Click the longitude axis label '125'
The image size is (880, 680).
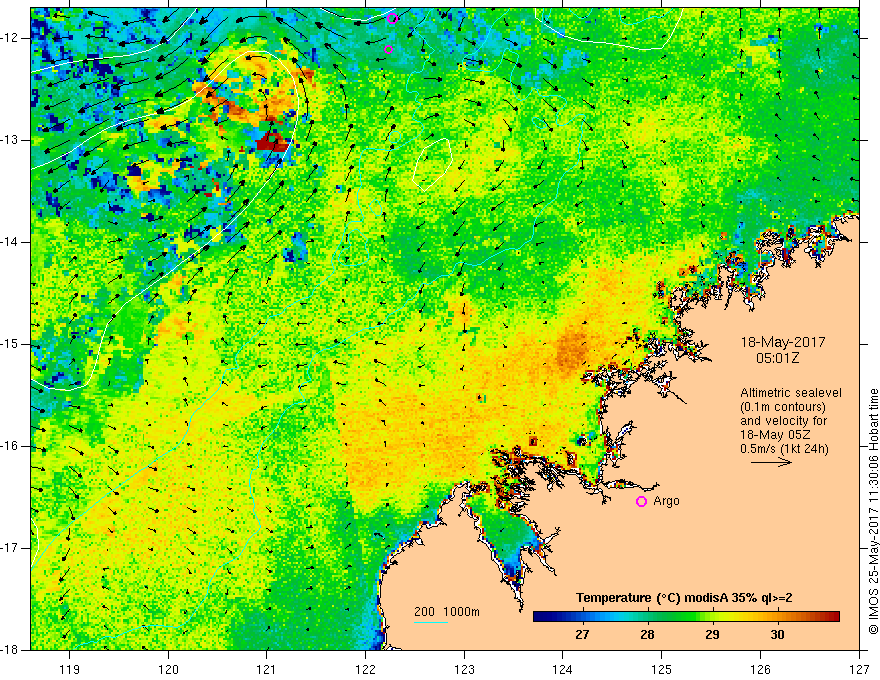(662, 670)
